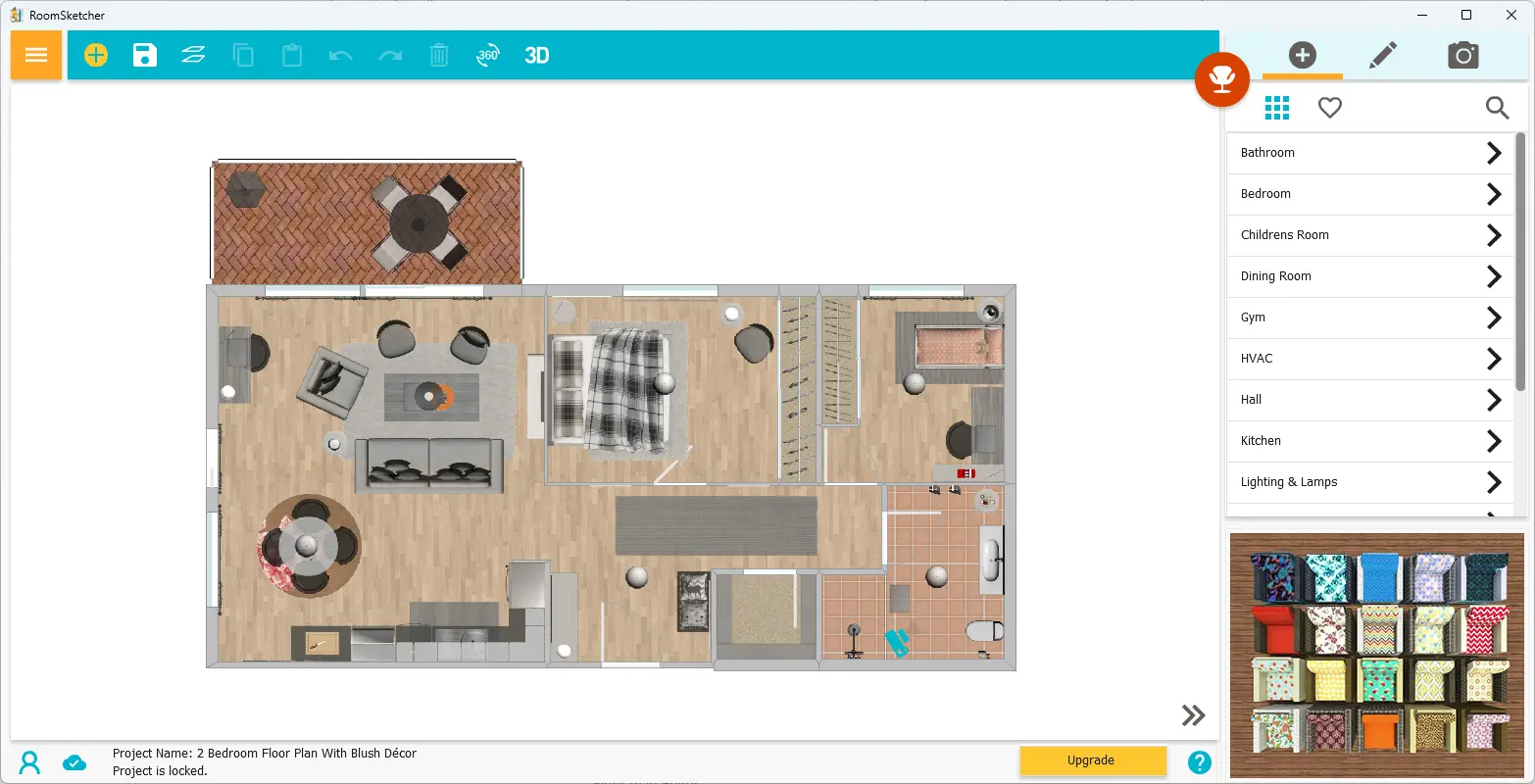Expand the Bedroom category

(x=1370, y=194)
